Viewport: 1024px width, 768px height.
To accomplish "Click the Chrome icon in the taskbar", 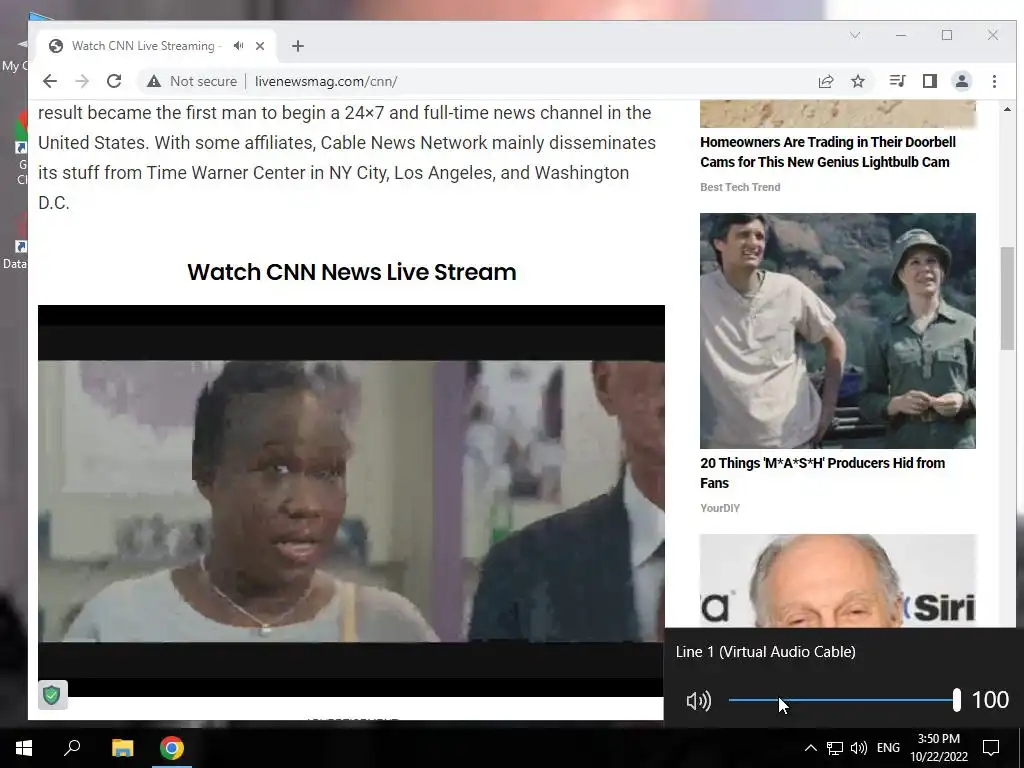I will click(172, 748).
